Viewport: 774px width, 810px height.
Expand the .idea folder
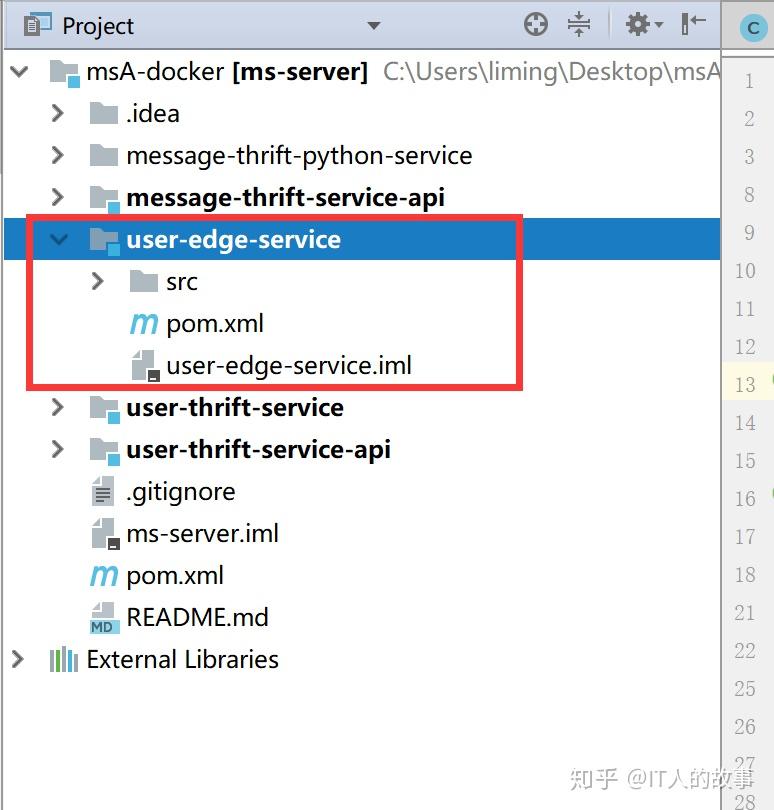pyautogui.click(x=57, y=113)
